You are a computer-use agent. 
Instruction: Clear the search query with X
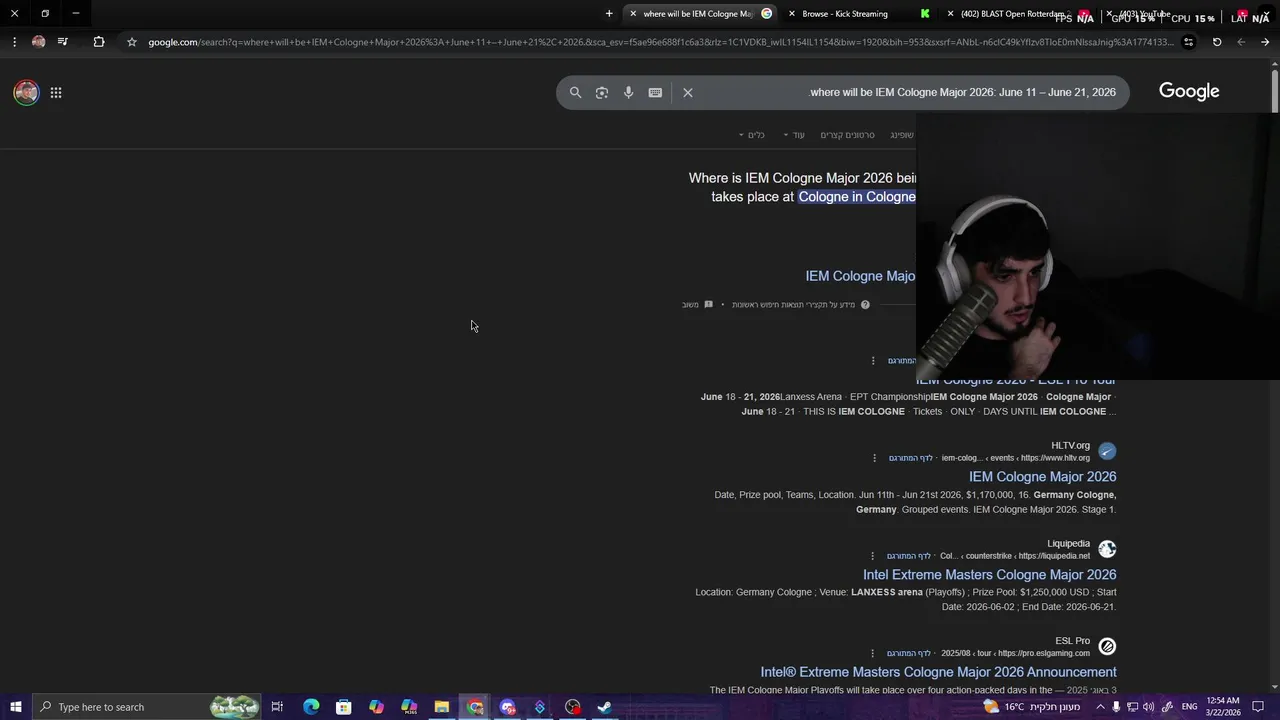(x=688, y=92)
